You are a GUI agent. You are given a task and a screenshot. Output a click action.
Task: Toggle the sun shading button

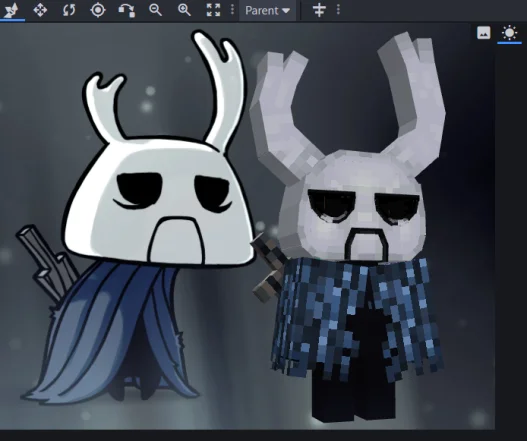click(x=509, y=33)
